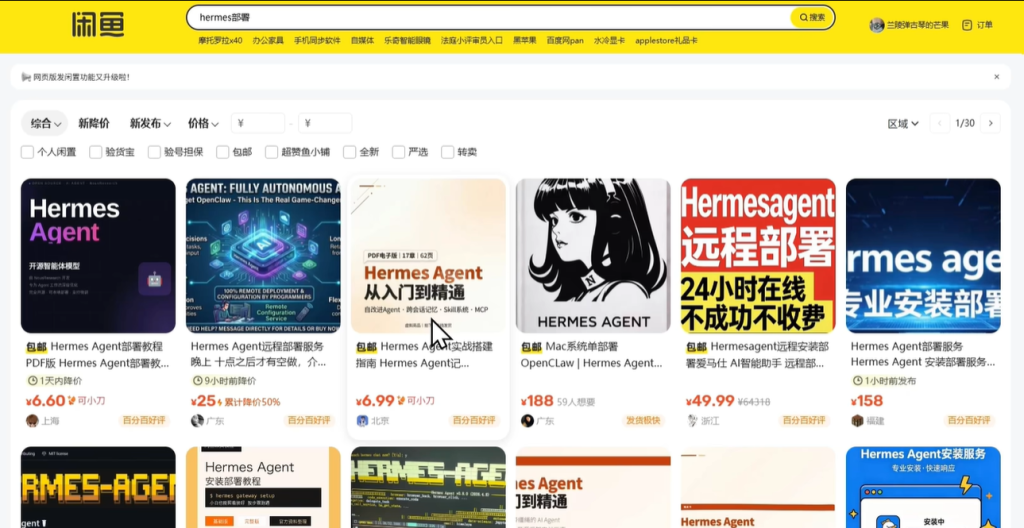
Task: Open listing title Hermesagent远程安装部署爱马仕
Action: [x=758, y=355]
